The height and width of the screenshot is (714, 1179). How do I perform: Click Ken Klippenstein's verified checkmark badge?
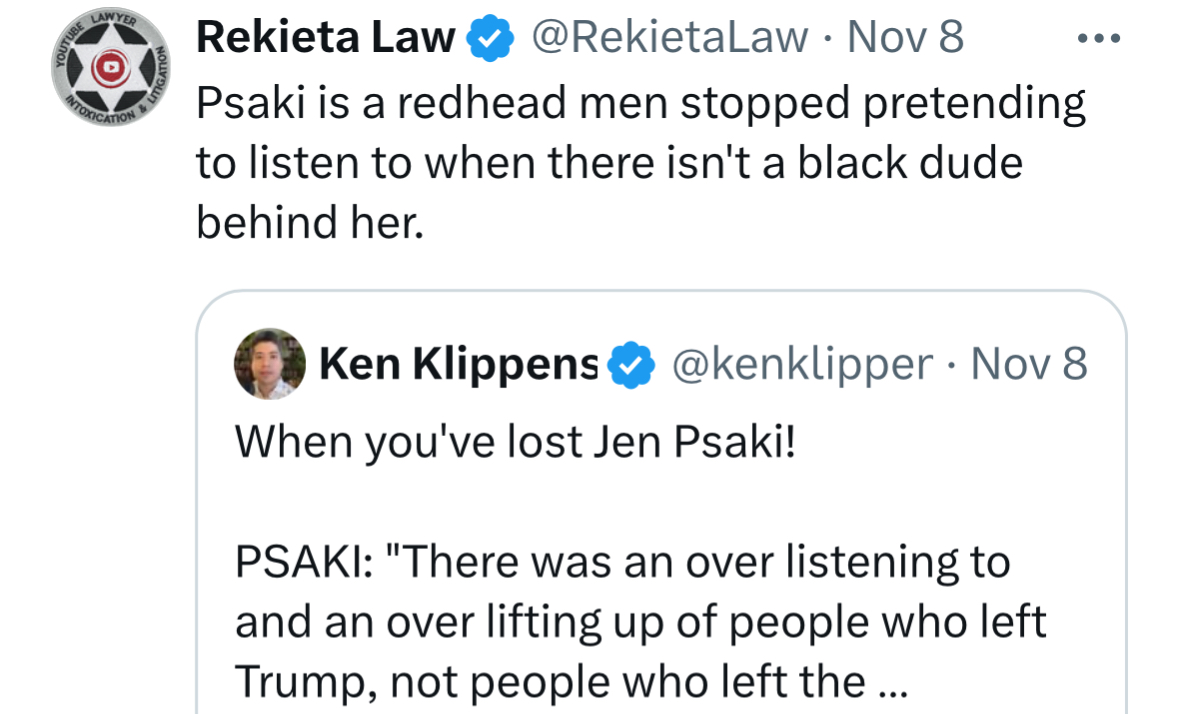(x=631, y=365)
